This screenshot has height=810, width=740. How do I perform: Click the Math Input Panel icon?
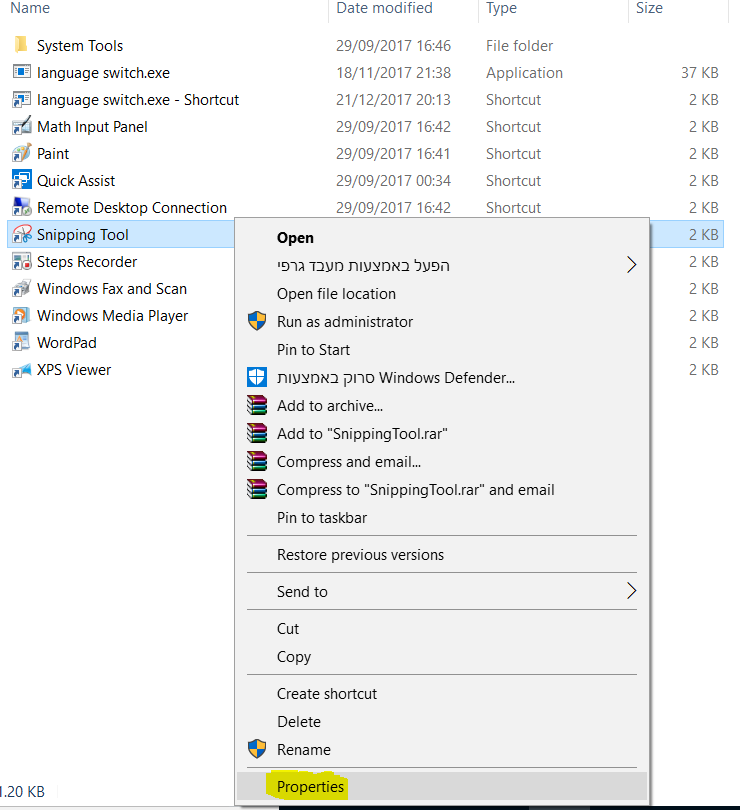pos(21,126)
